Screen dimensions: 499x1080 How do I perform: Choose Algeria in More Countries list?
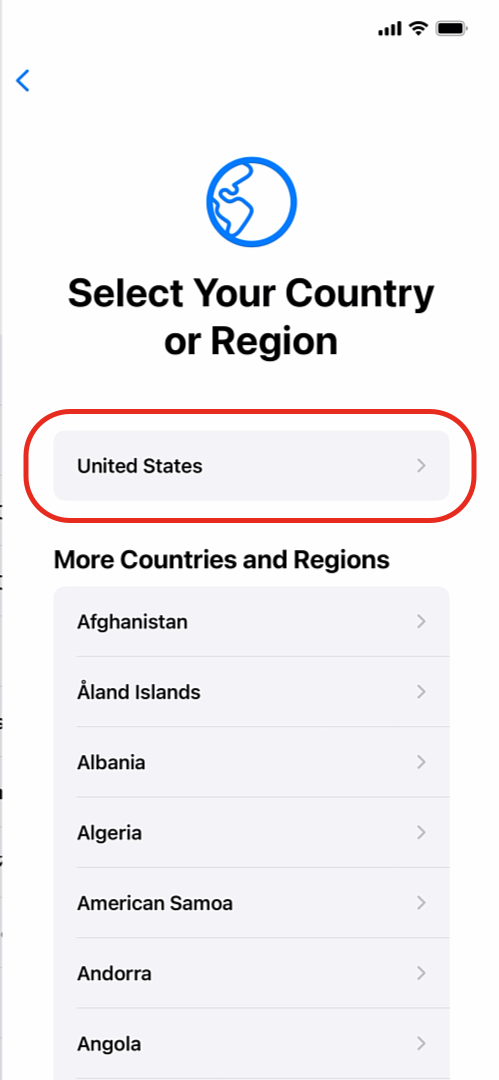pos(252,833)
